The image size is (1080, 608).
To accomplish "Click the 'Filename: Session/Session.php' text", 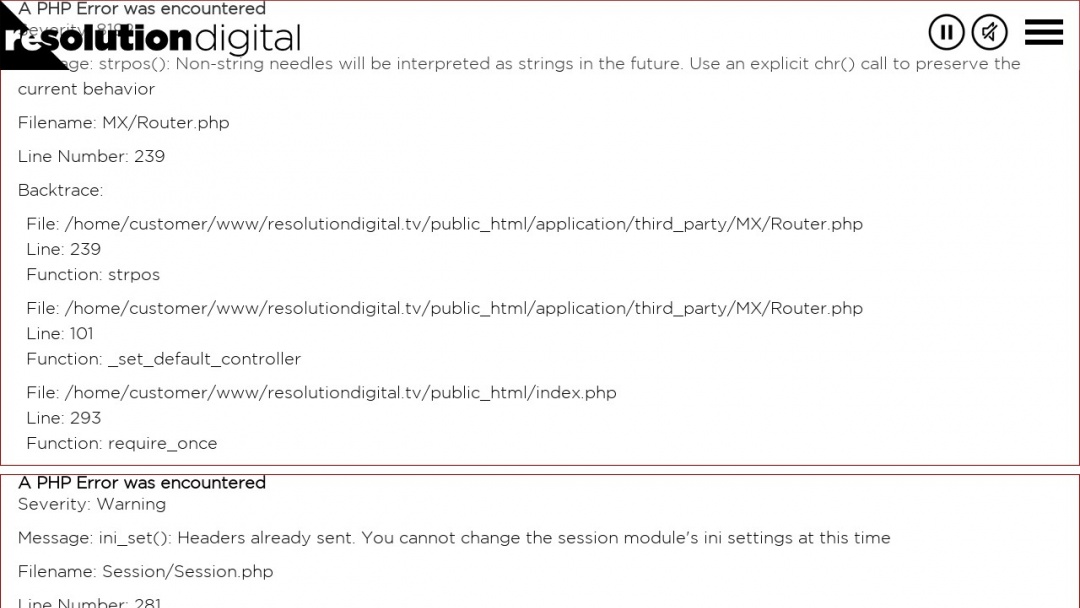I will point(145,572).
